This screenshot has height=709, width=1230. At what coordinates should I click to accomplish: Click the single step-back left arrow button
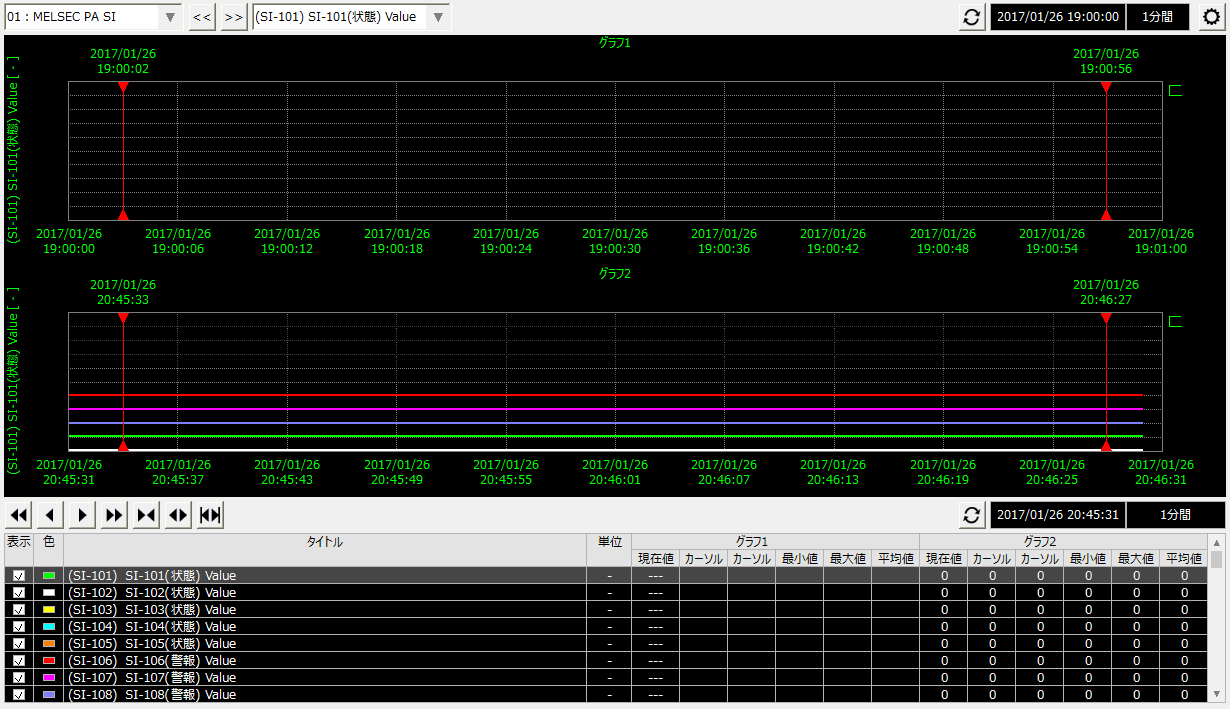[51, 515]
